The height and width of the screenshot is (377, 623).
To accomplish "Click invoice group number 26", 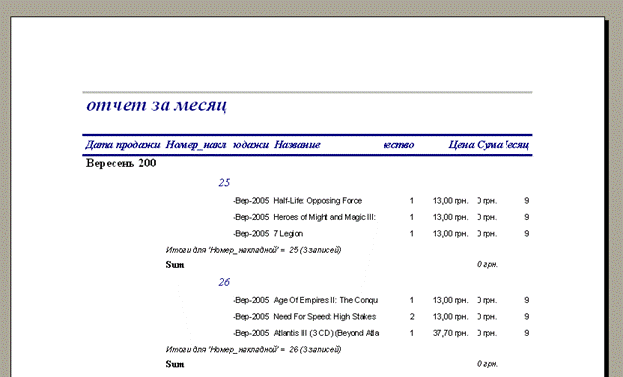I will 224,282.
